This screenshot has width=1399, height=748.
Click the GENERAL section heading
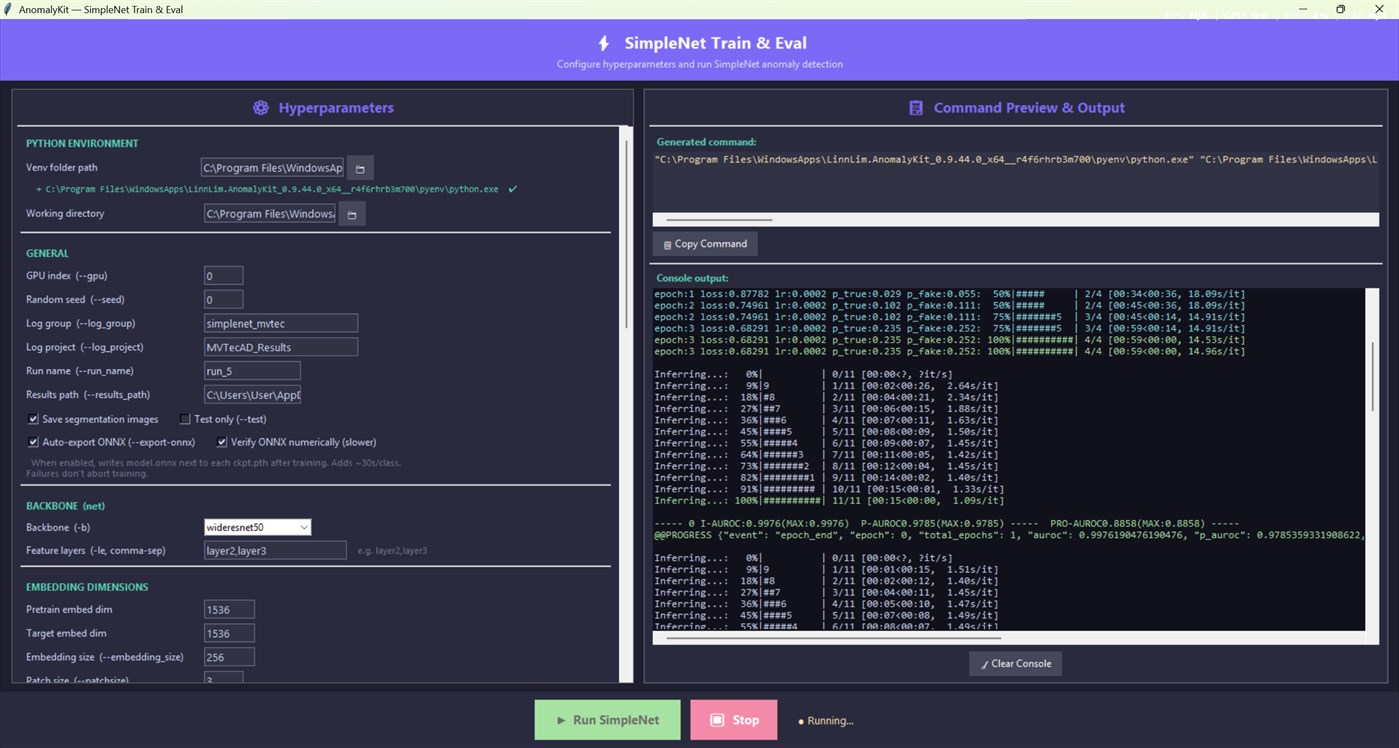(47, 254)
